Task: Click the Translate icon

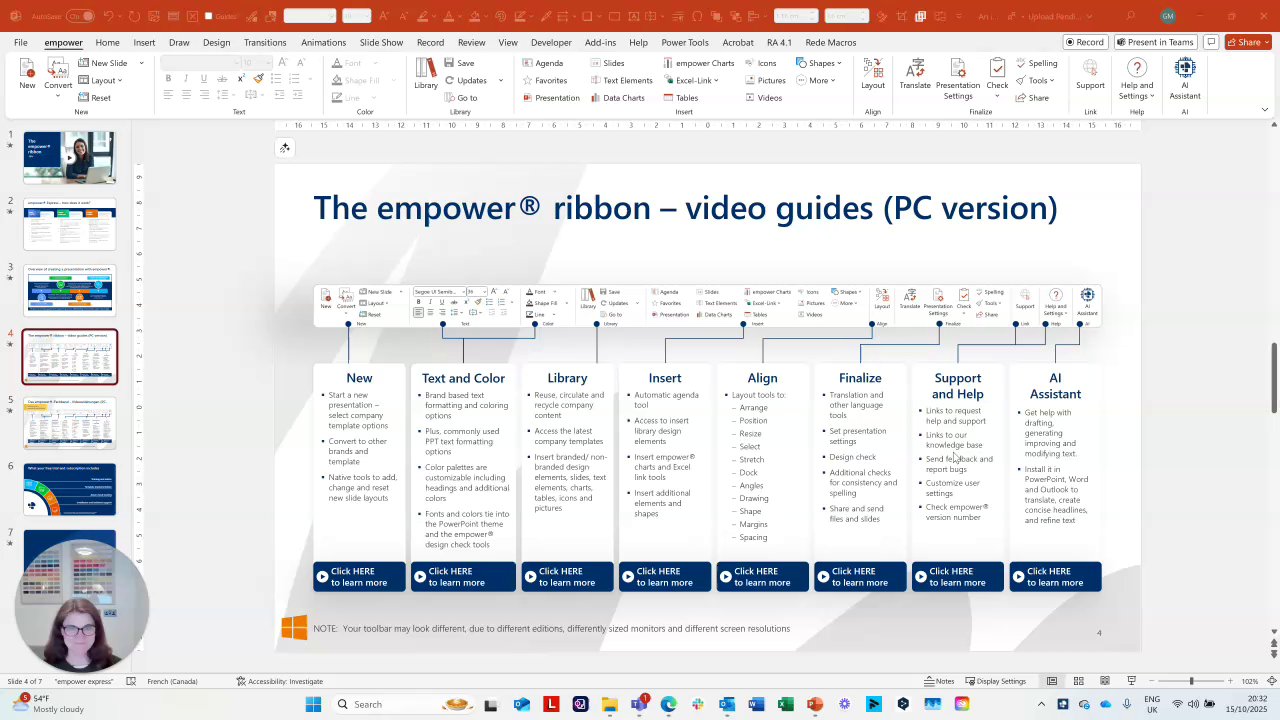Action: 915,75
